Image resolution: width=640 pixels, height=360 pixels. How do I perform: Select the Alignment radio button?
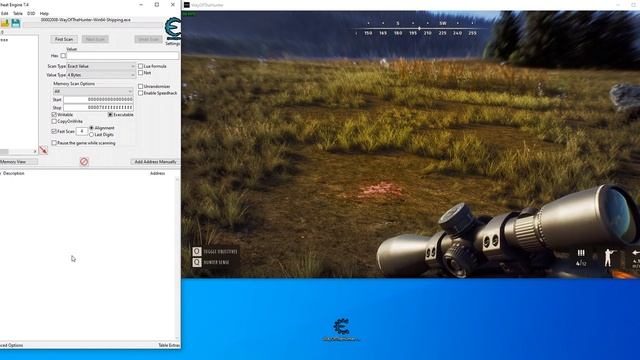[x=91, y=128]
